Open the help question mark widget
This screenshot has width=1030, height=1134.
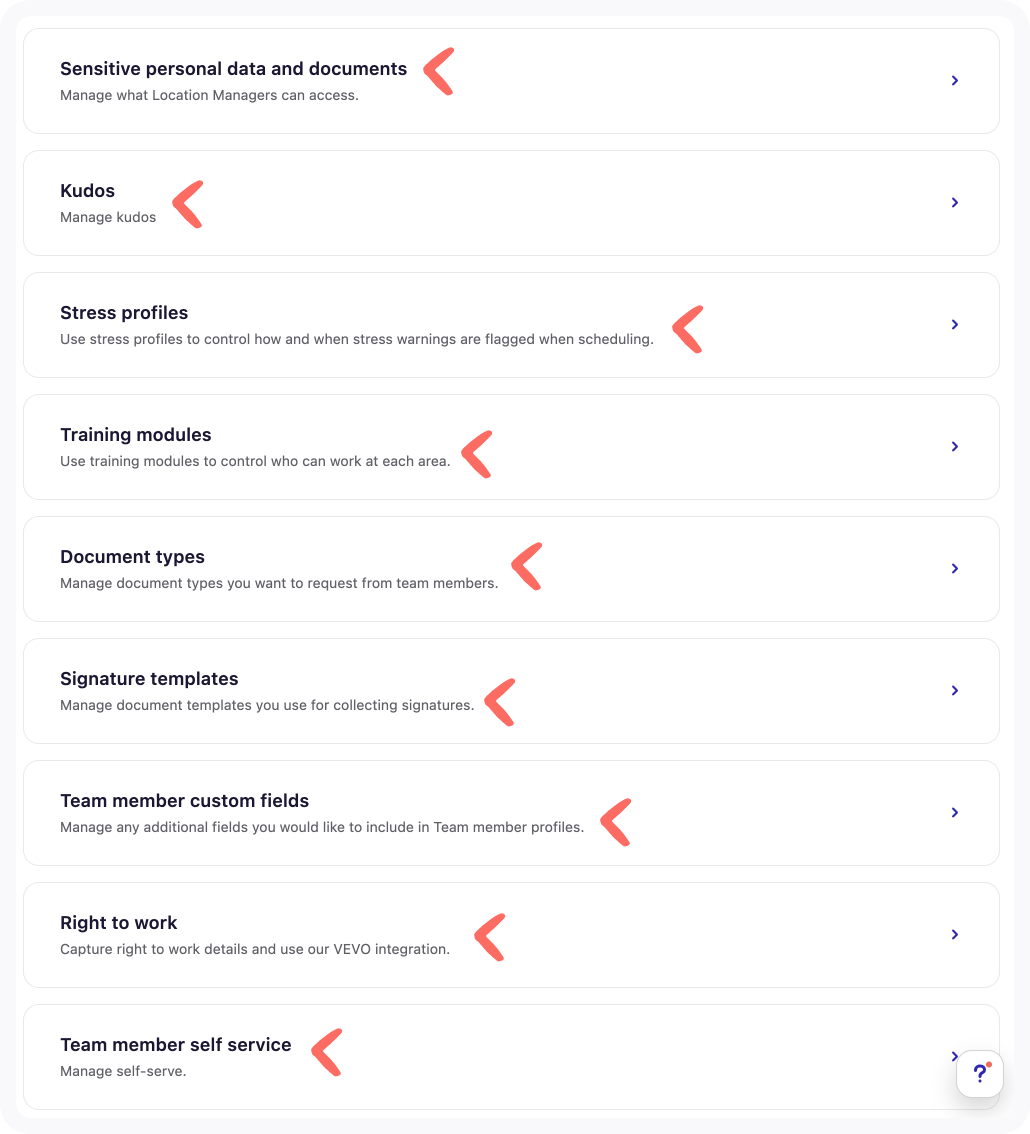[x=980, y=1074]
